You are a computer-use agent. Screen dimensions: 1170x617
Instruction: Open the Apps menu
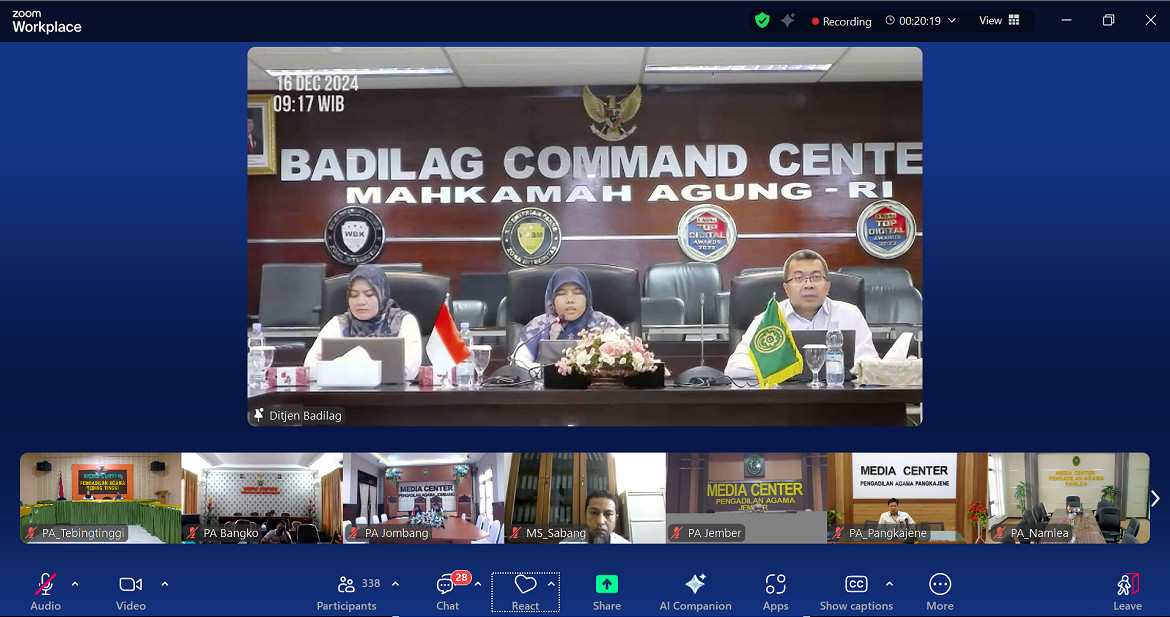775,590
